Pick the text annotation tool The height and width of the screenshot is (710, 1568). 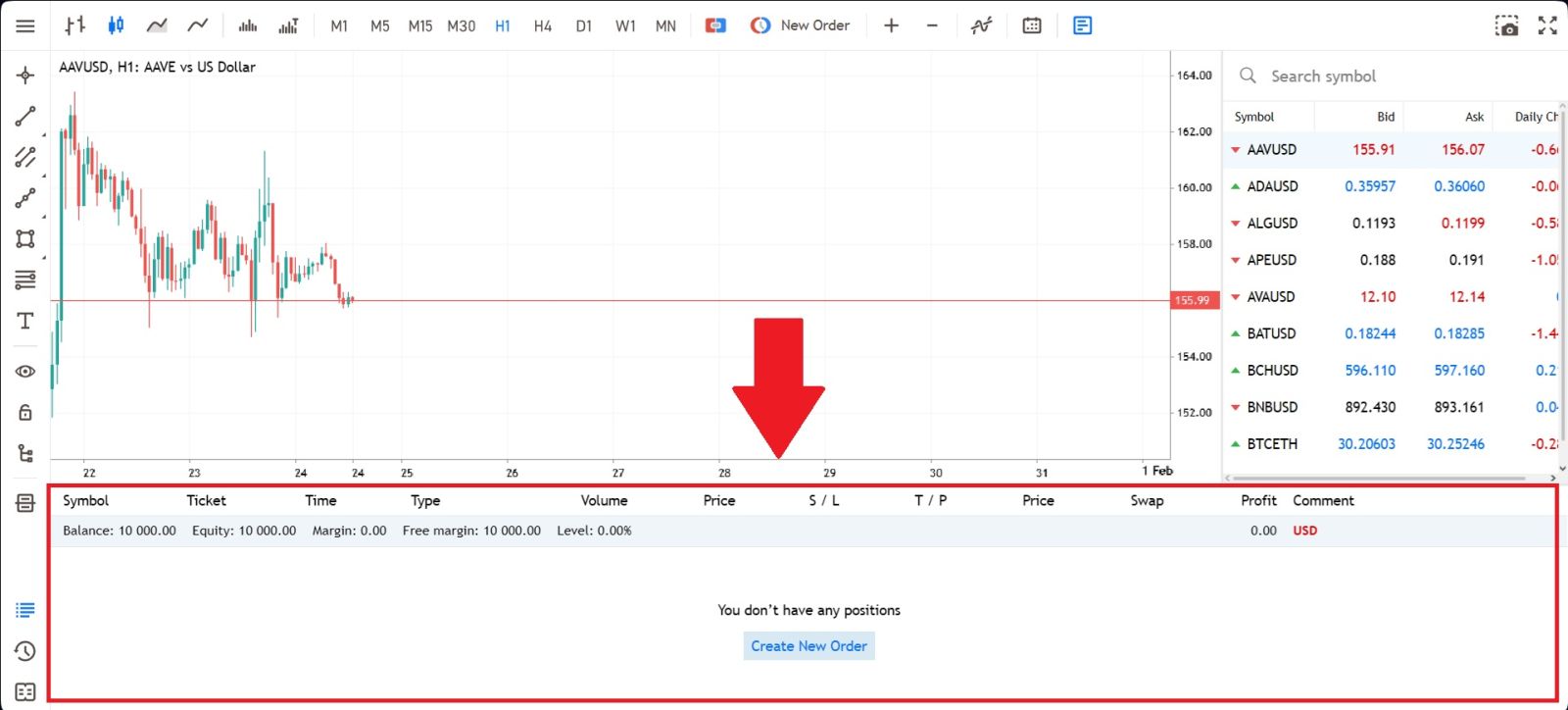(x=25, y=321)
